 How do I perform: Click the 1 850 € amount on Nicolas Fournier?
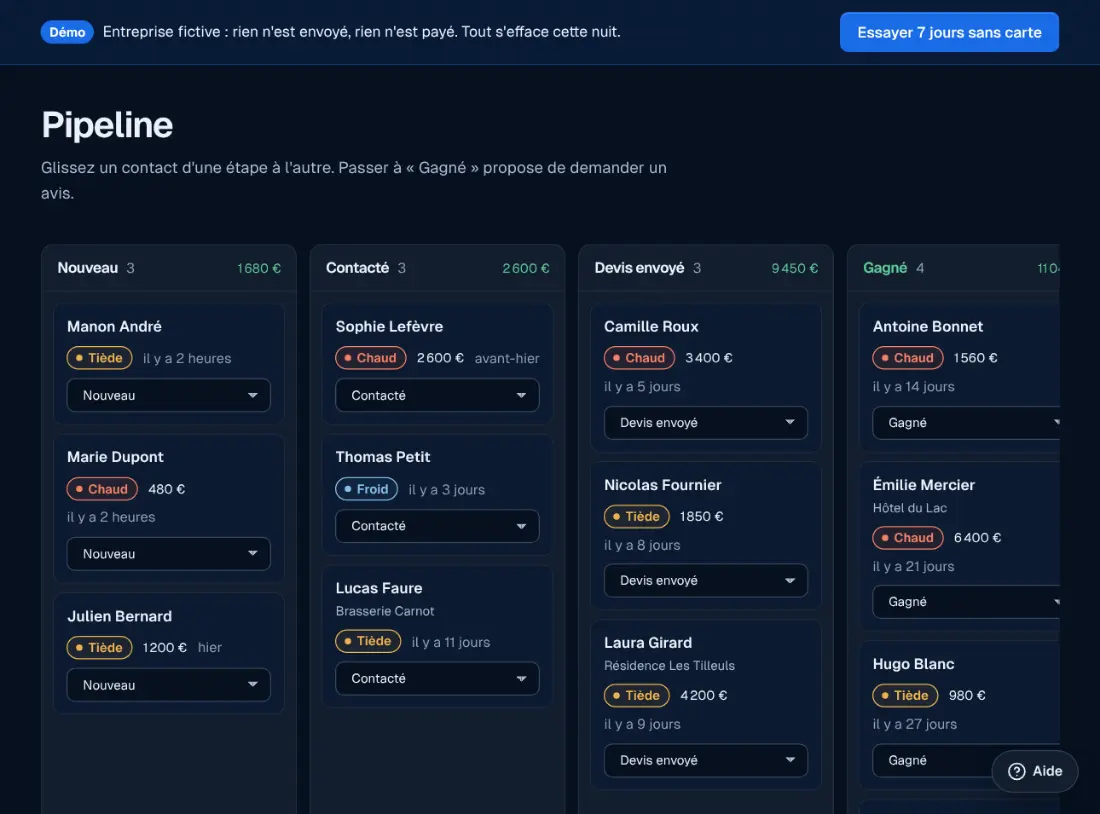point(701,516)
